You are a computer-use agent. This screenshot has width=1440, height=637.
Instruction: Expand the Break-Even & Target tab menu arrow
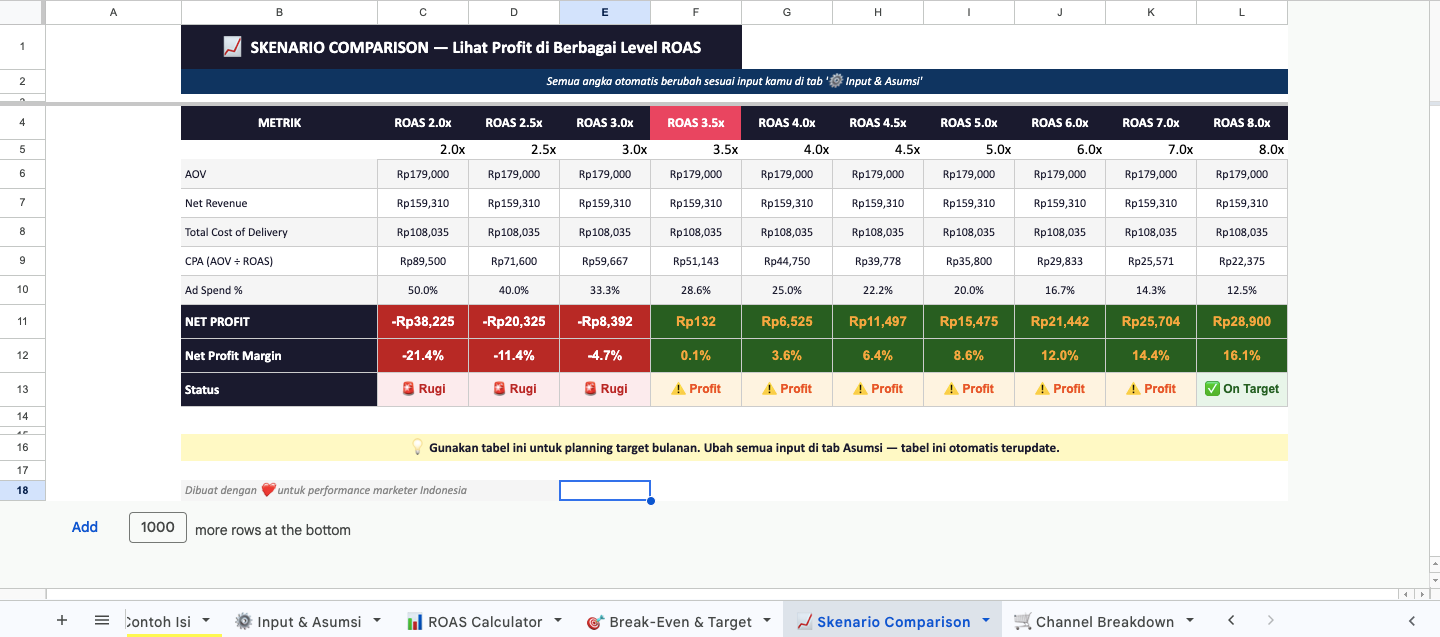(x=767, y=621)
